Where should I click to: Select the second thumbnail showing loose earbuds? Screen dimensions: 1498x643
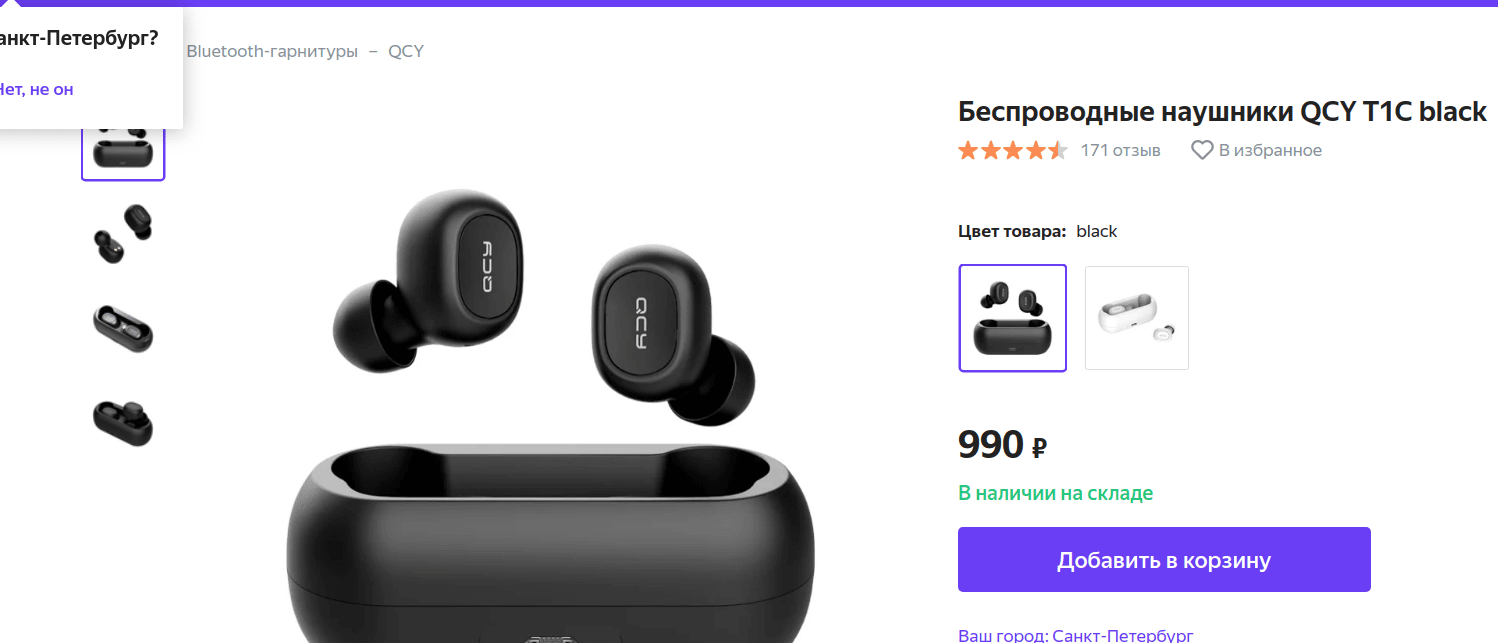123,234
